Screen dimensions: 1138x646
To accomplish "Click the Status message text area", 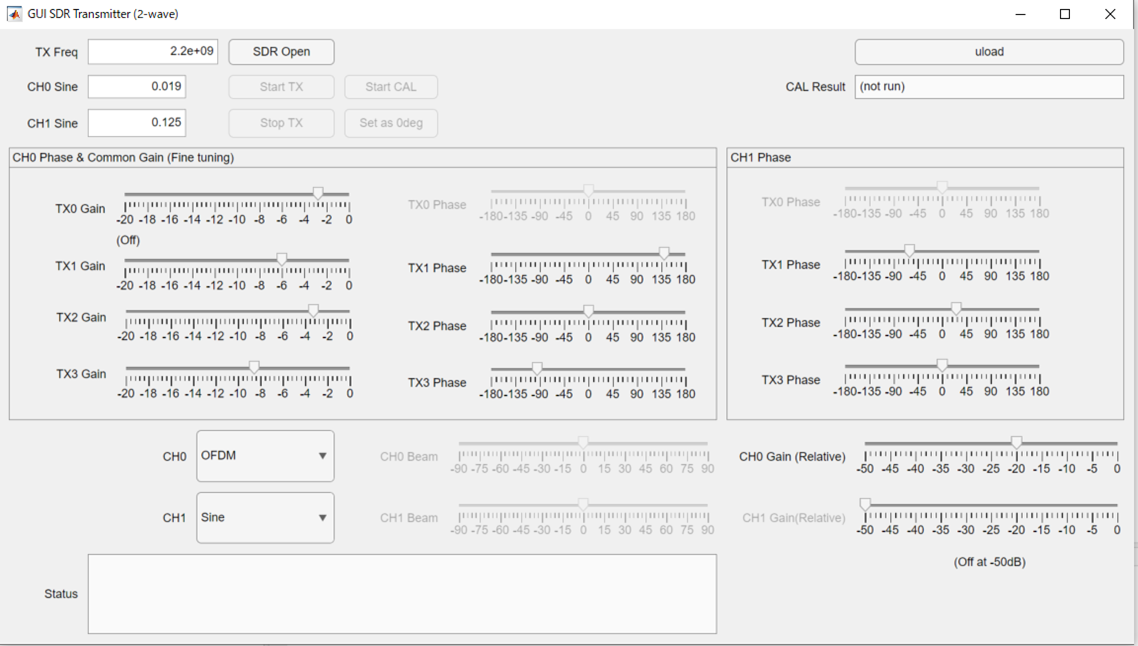I will 402,594.
